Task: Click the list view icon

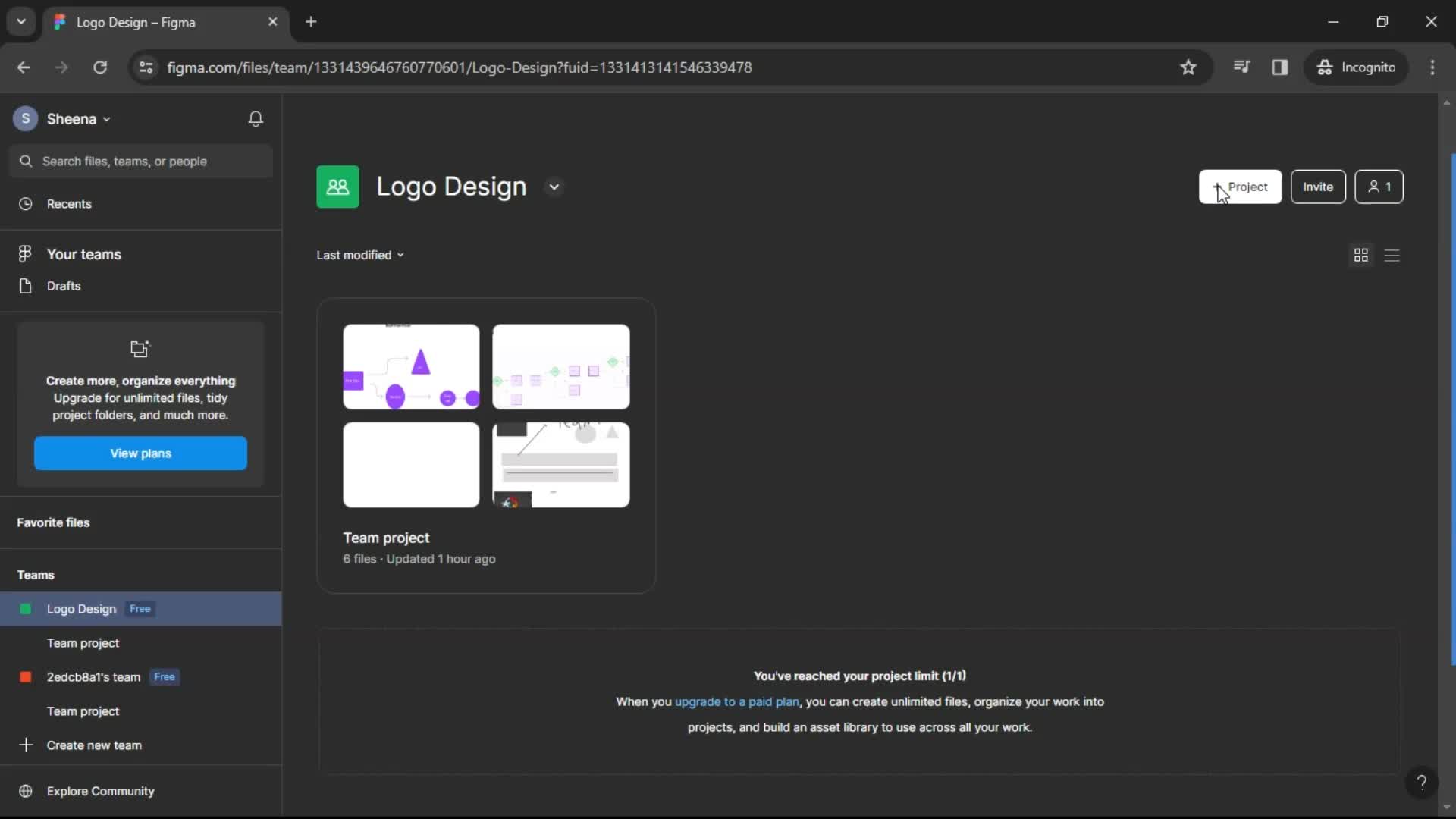Action: point(1392,255)
